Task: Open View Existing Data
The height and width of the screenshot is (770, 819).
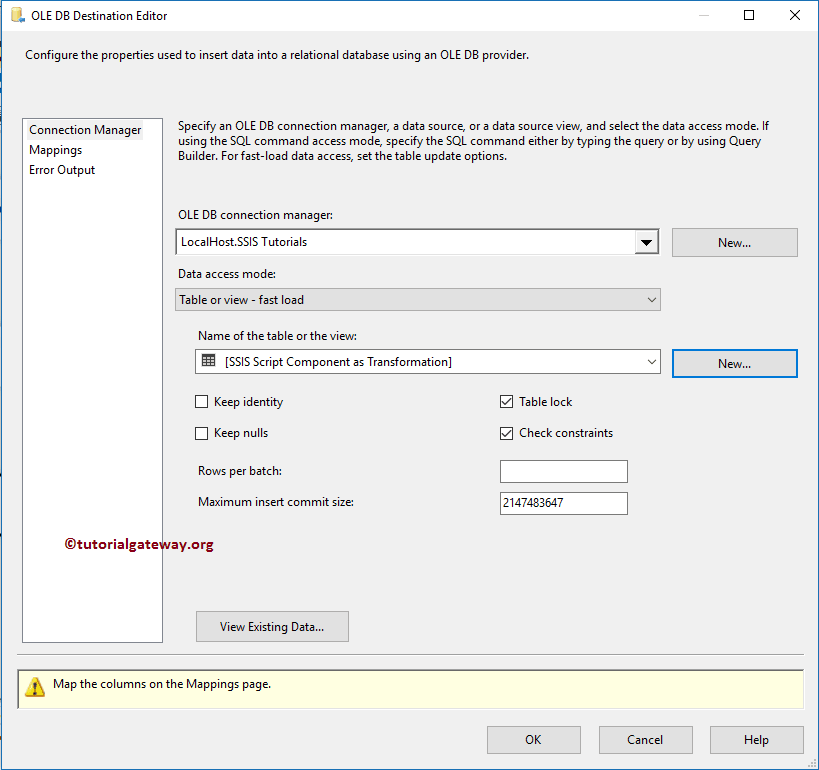Action: coord(271,626)
